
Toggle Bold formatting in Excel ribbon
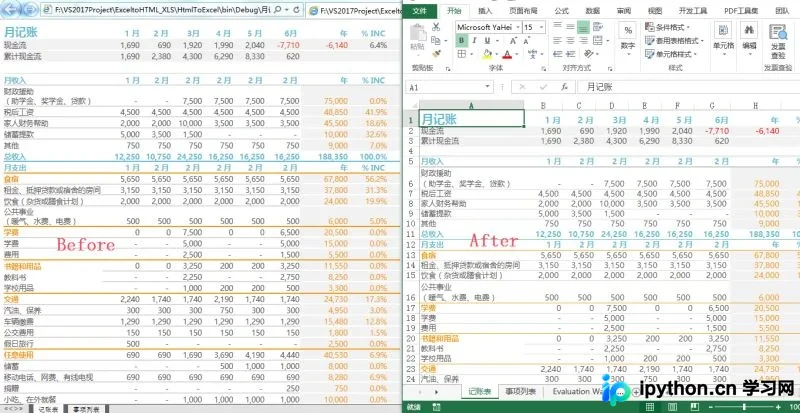pos(461,41)
